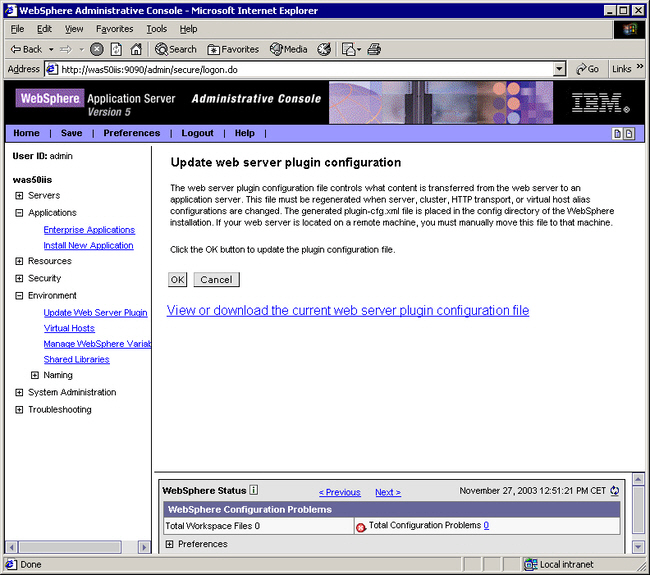Collapse the Applications tree node
This screenshot has height=575, width=650.
tap(19, 213)
